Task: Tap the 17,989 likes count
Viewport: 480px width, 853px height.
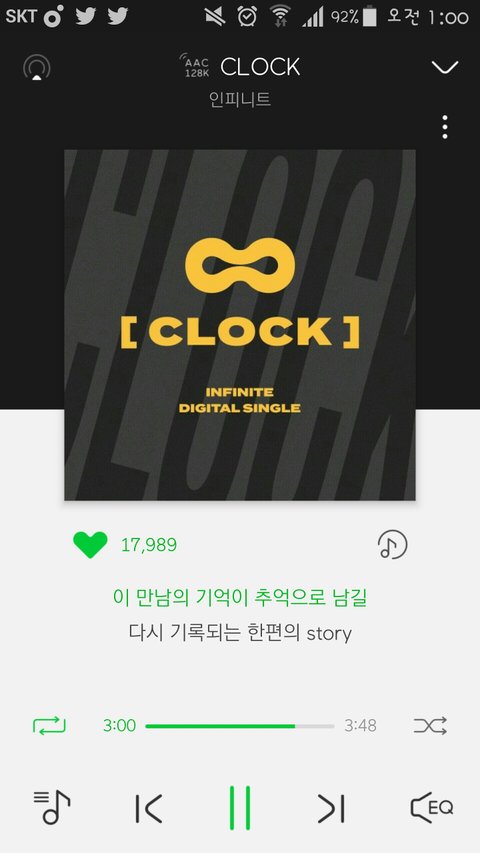Action: (149, 545)
